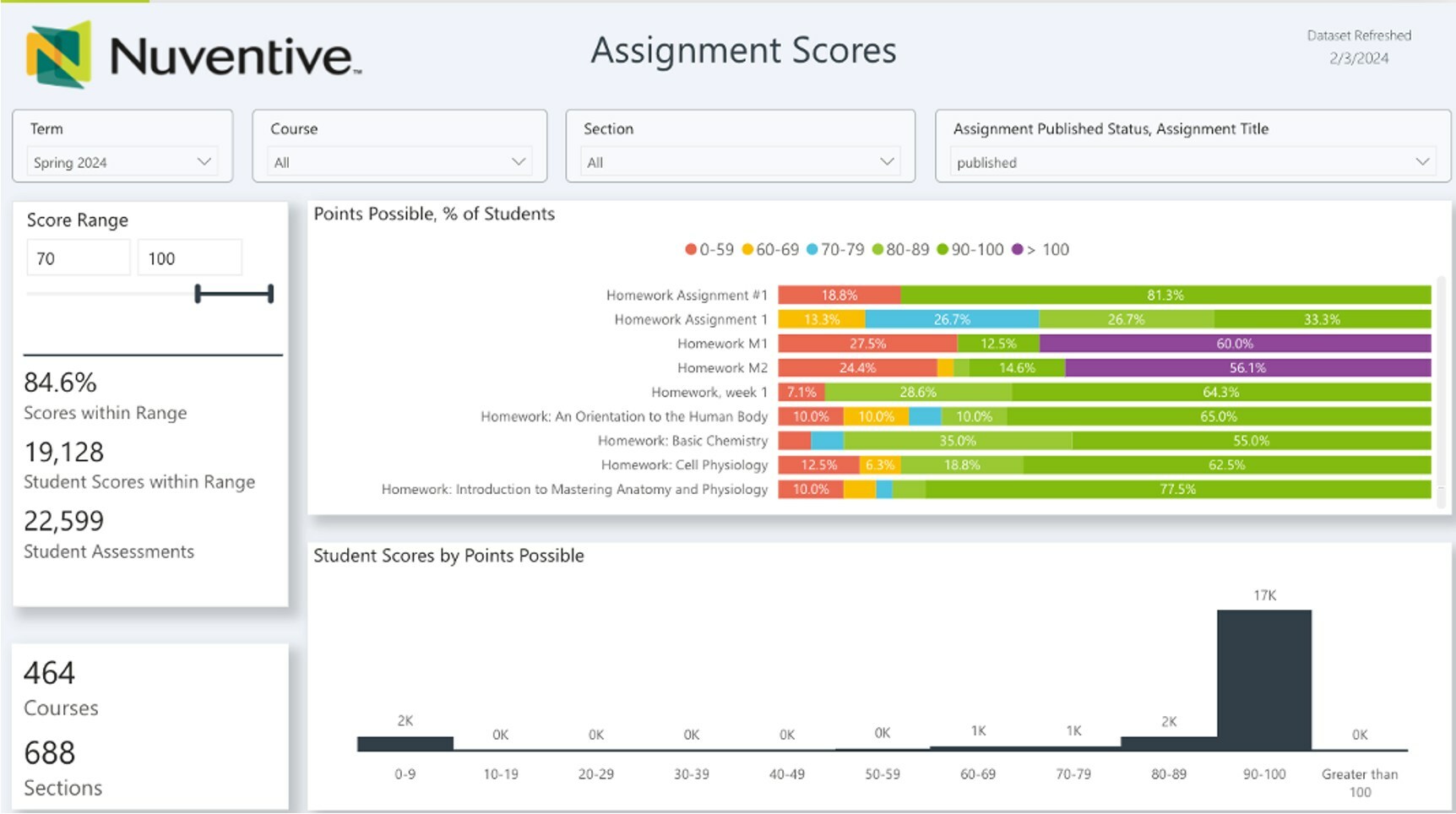Click the scrollbar of Points Possible chart
The image size is (1456, 814).
1441,388
